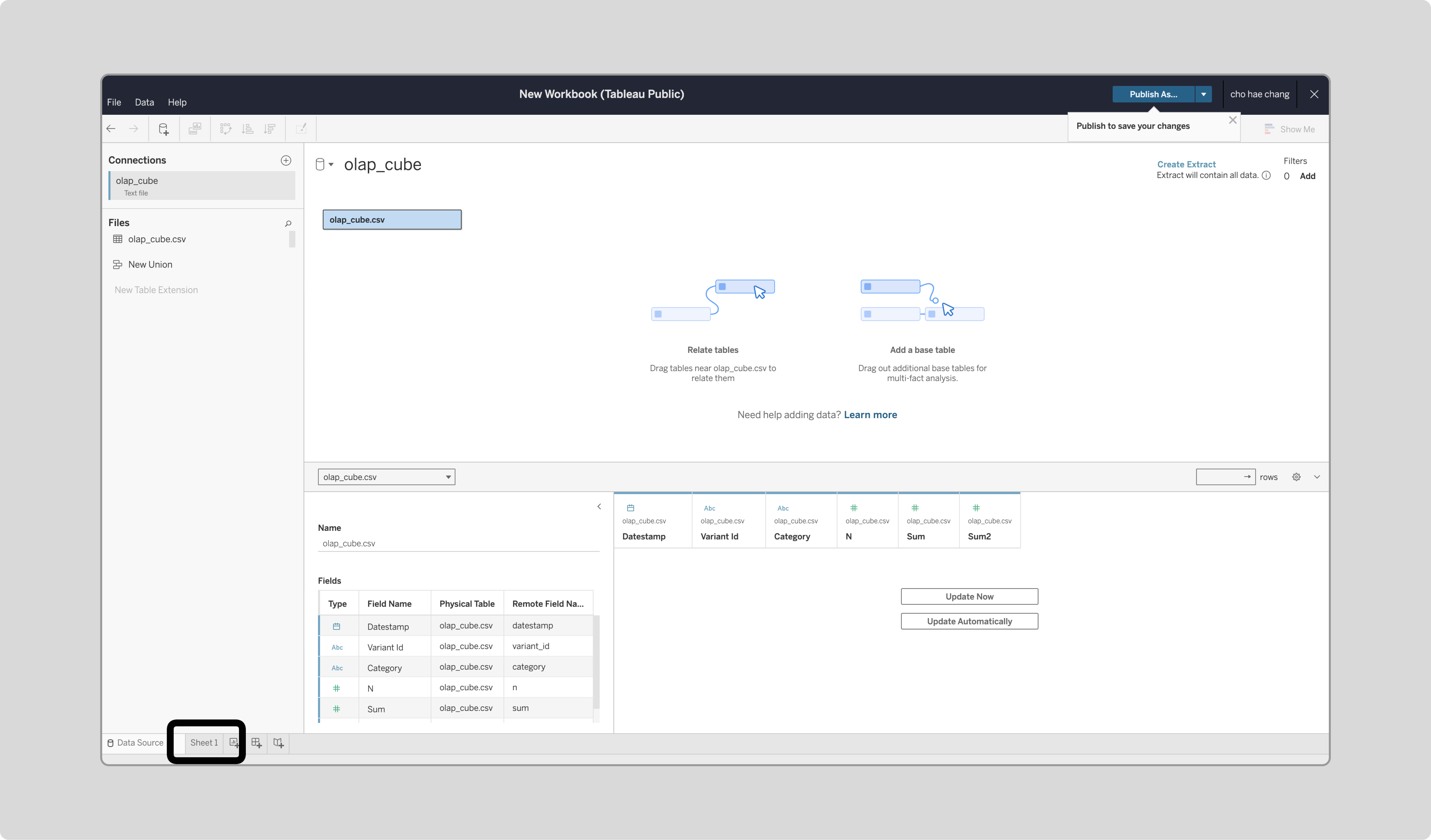This screenshot has width=1431, height=840.
Task: Click the Fields table vertical scrollbar
Action: [596, 662]
